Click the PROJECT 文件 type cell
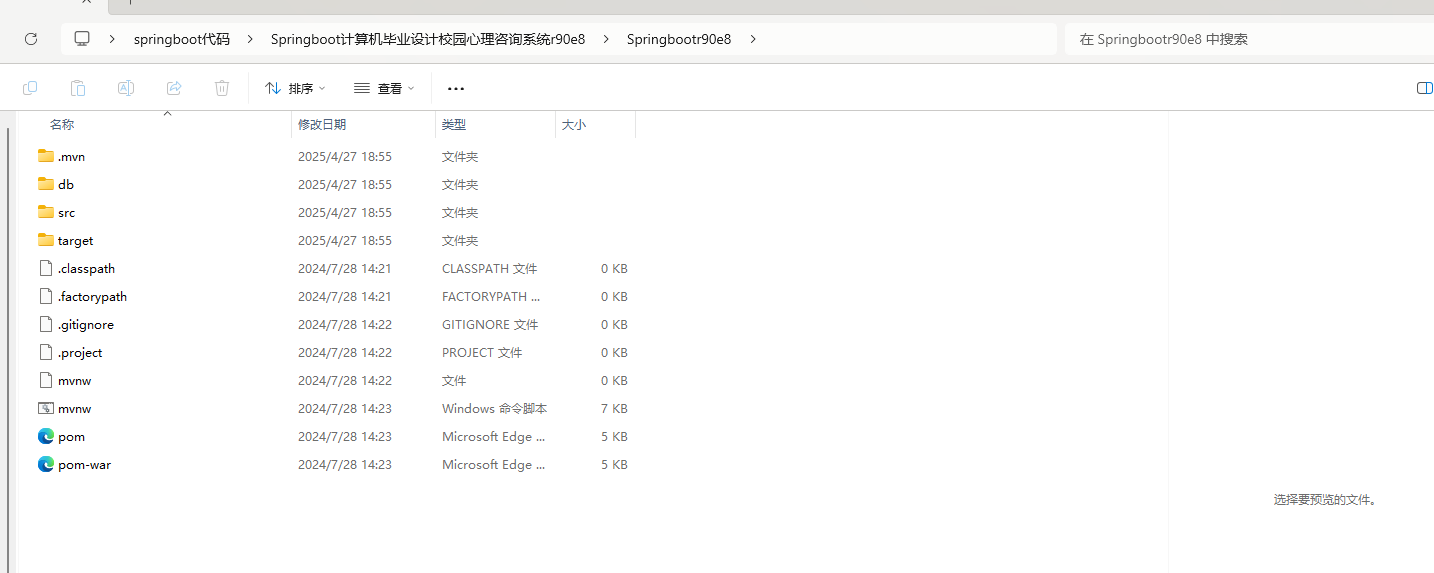 pos(482,353)
